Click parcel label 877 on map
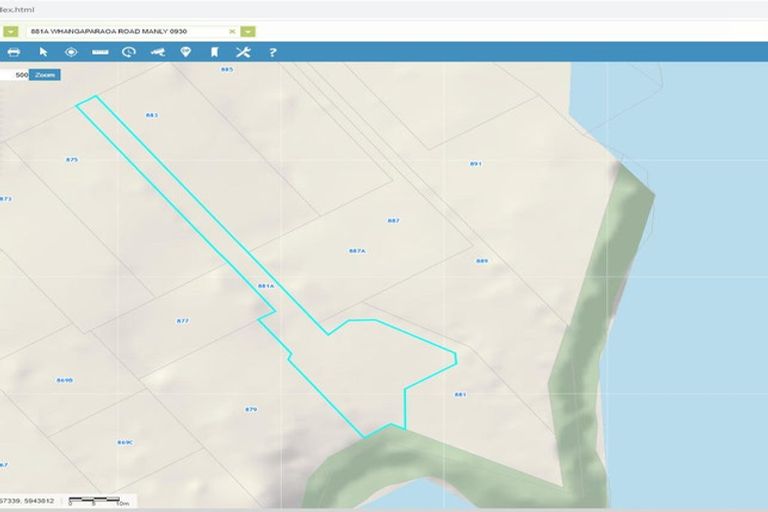 pos(182,321)
